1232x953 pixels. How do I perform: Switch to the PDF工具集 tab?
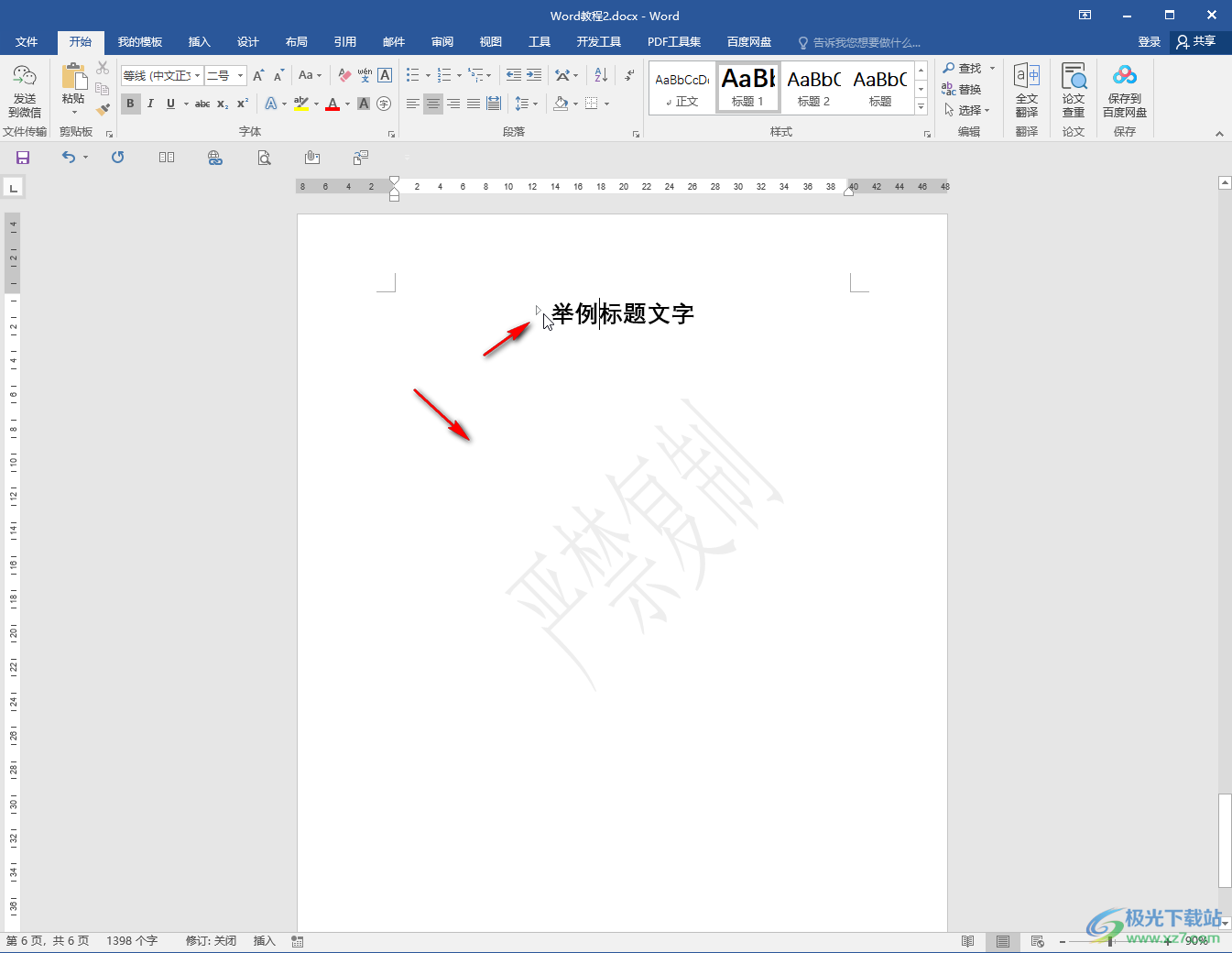point(674,42)
